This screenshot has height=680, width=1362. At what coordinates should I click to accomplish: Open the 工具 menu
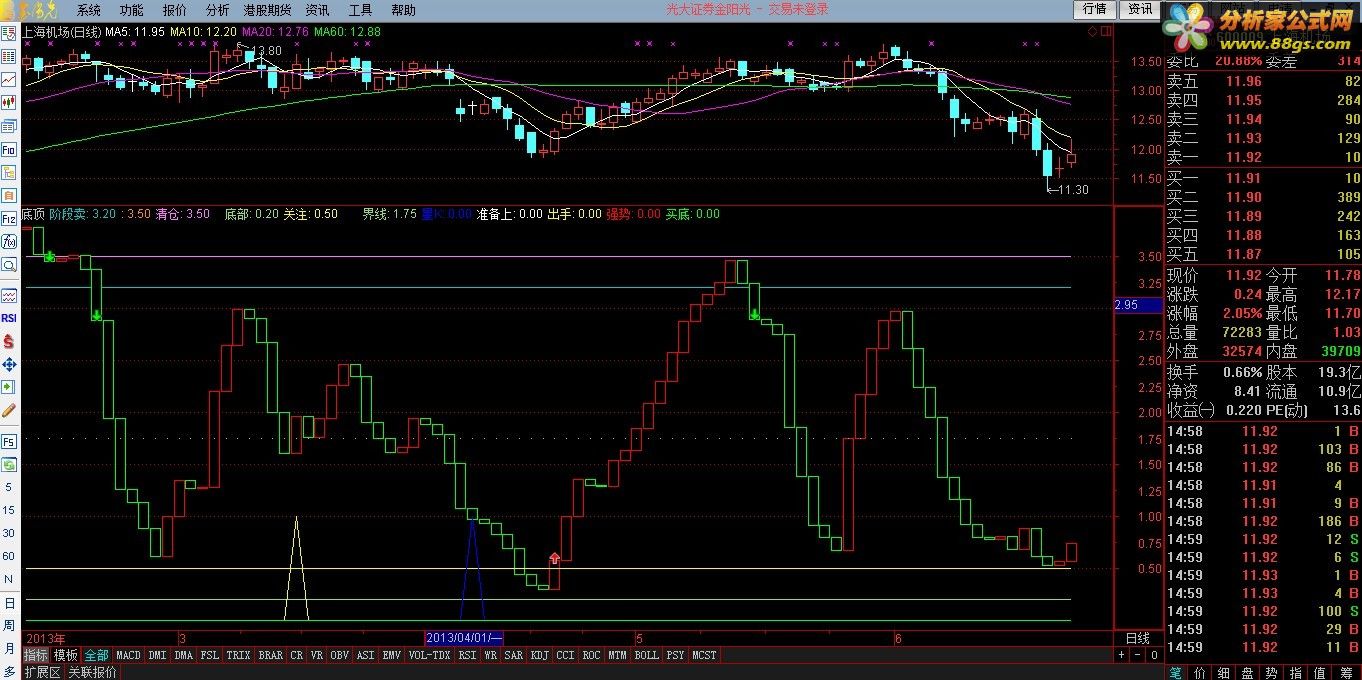coord(360,10)
